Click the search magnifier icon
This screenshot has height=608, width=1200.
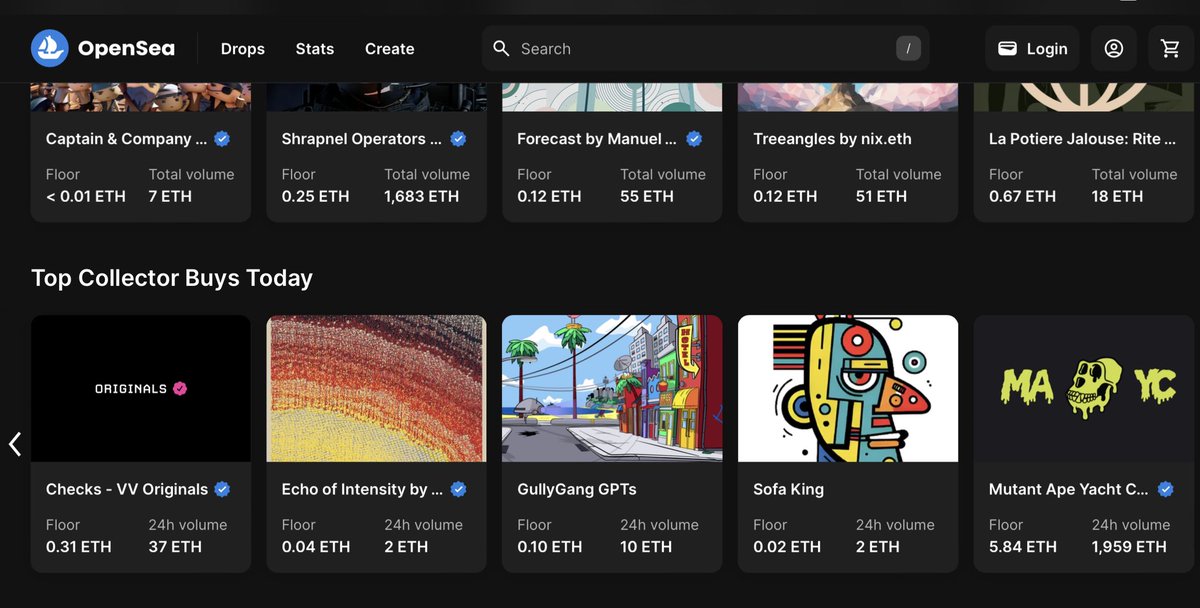point(502,48)
